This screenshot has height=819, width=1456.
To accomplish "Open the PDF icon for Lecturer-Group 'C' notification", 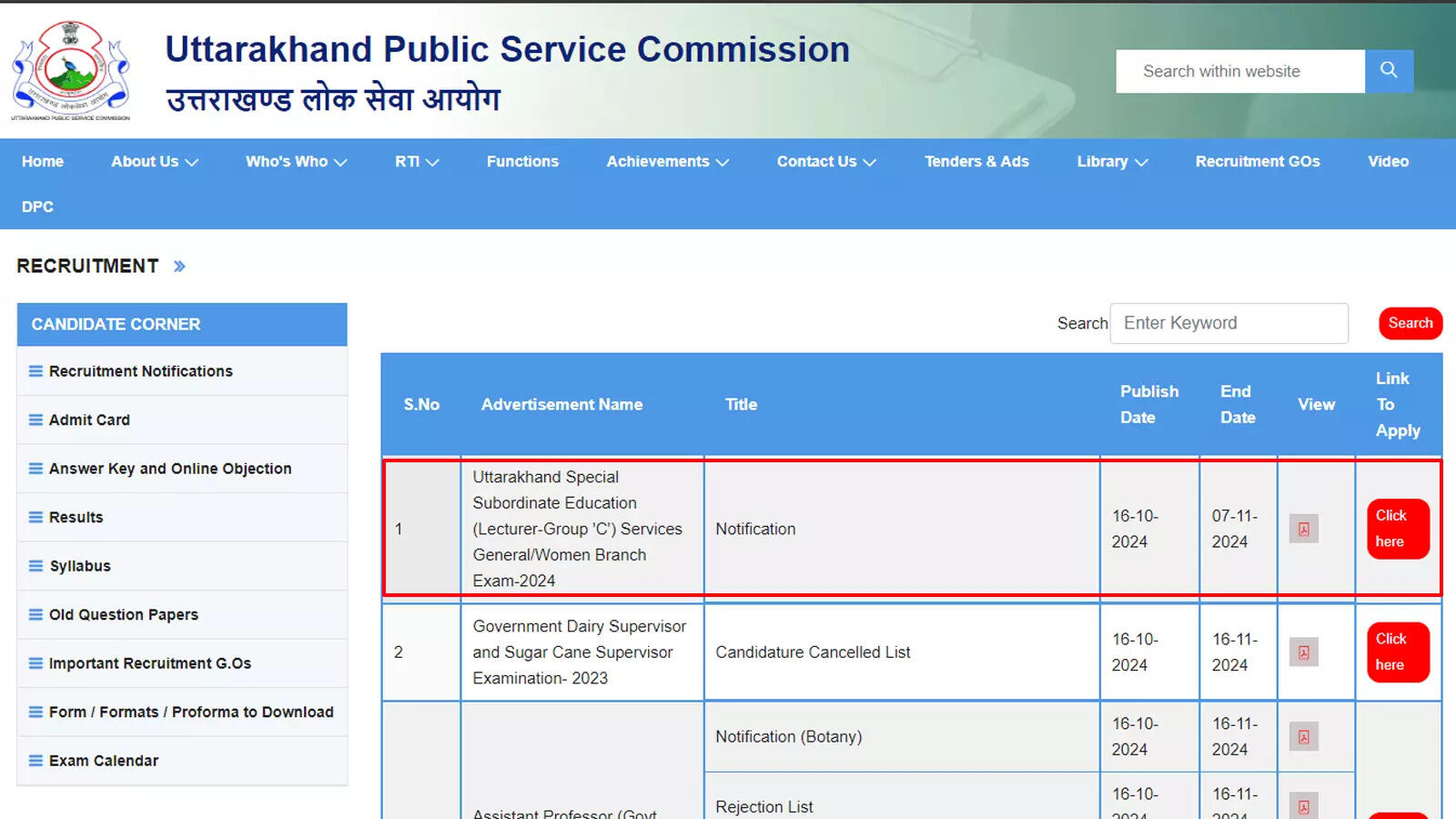I will tap(1303, 529).
